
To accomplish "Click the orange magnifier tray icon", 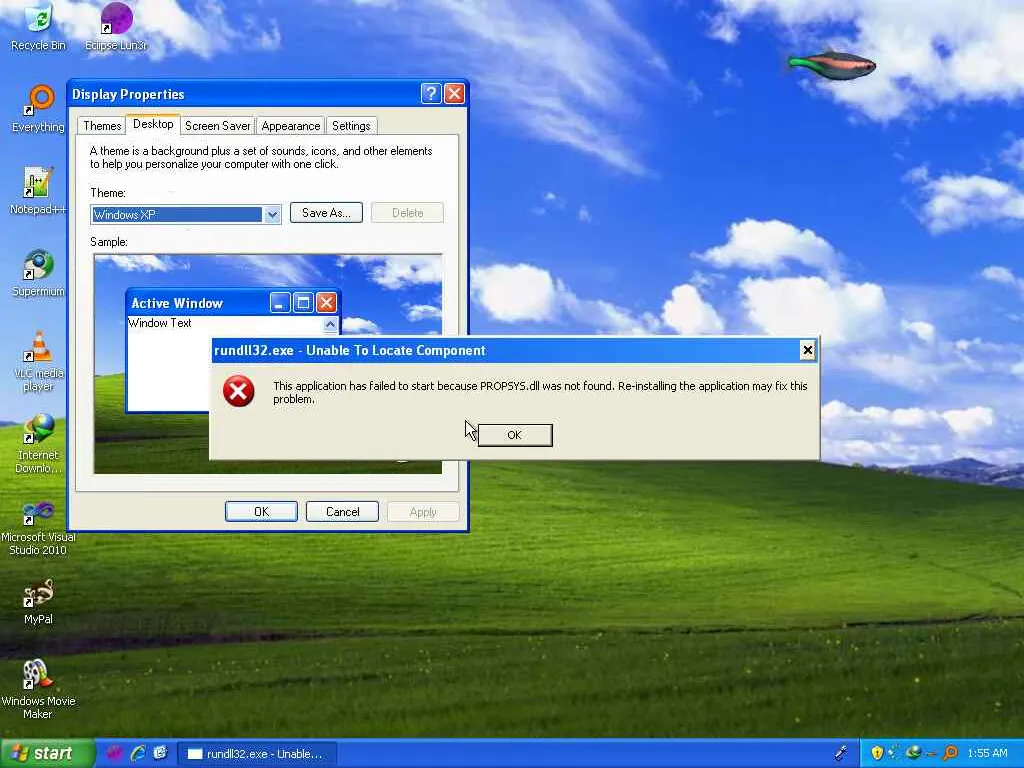I will pos(950,753).
